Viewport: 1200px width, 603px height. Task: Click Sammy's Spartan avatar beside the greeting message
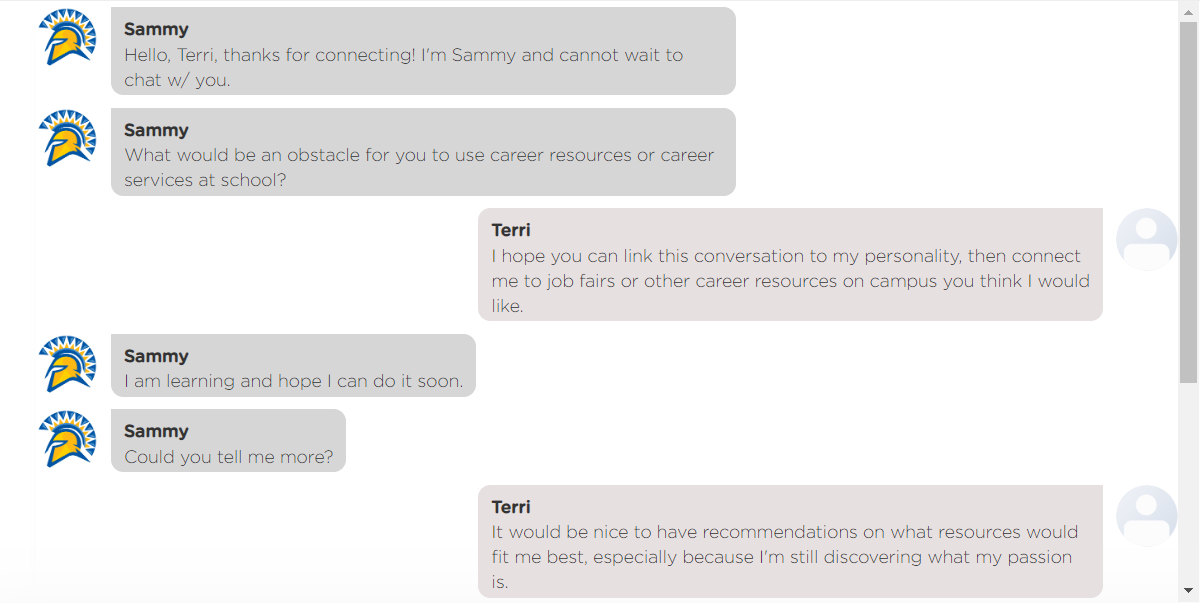click(67, 37)
